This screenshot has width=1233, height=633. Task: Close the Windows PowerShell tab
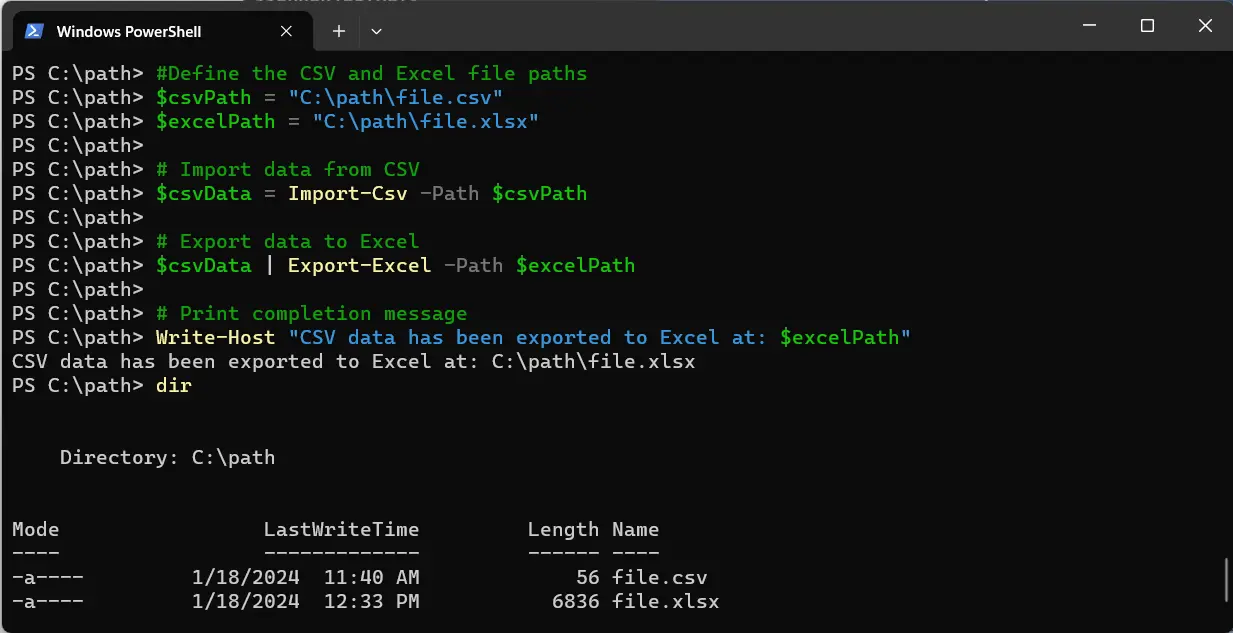[286, 31]
